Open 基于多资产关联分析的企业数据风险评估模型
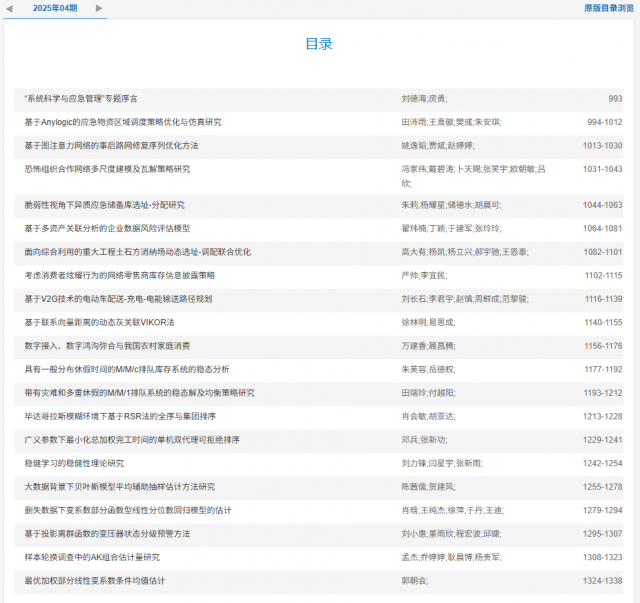Viewport: 640px width, 603px height. pos(113,228)
